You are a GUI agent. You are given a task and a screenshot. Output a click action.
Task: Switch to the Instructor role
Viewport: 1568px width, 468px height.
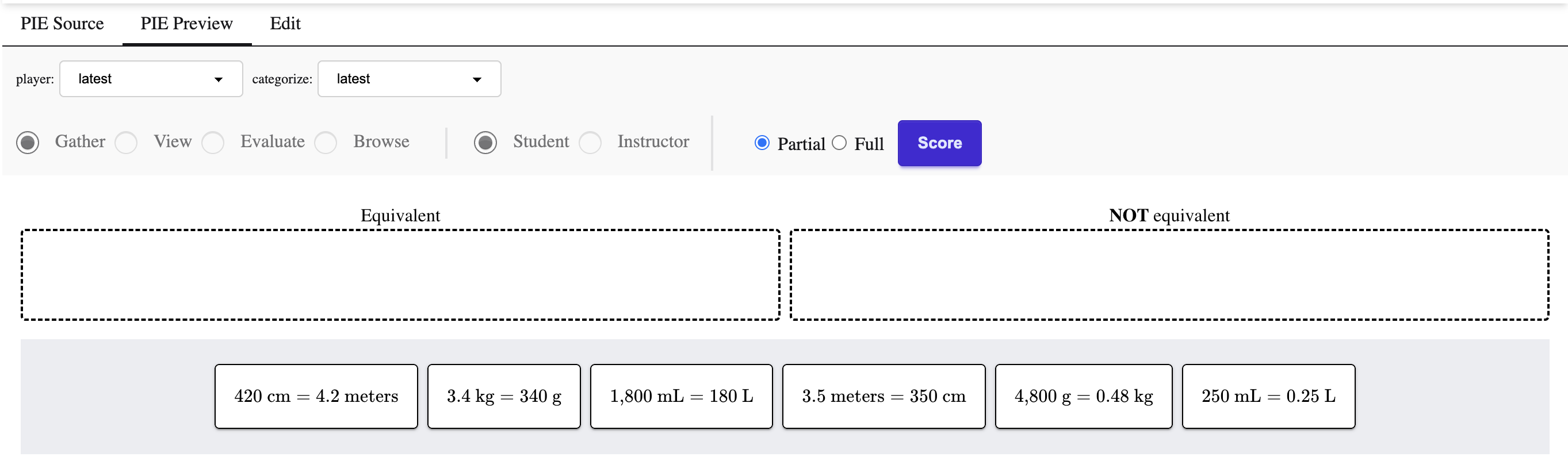tap(590, 143)
